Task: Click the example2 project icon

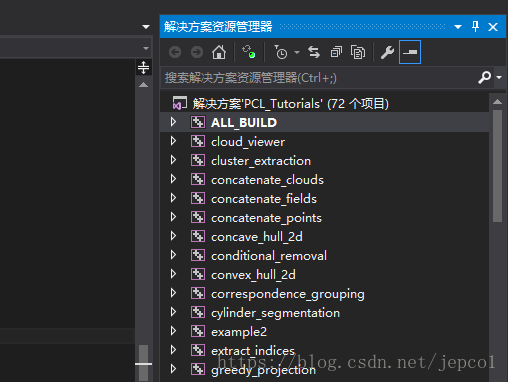Action: (x=198, y=331)
